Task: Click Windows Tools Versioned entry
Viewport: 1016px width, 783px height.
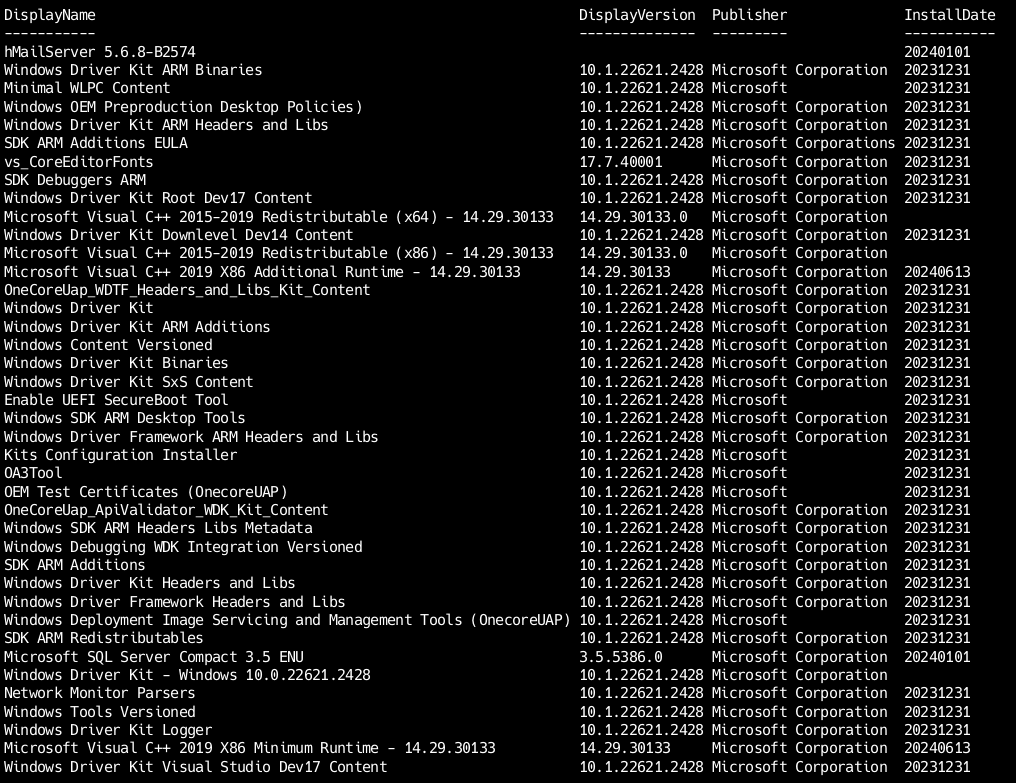Action: coord(99,712)
